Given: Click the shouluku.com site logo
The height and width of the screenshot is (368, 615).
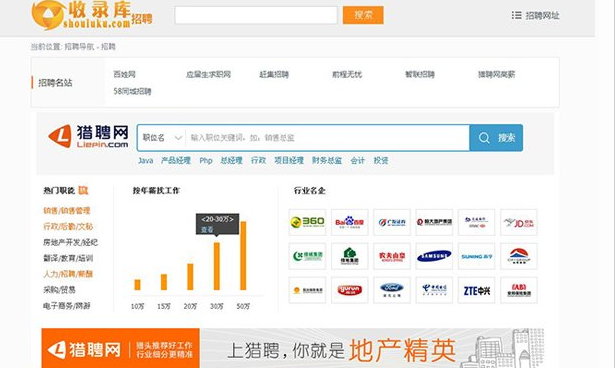Looking at the screenshot, I should point(92,15).
